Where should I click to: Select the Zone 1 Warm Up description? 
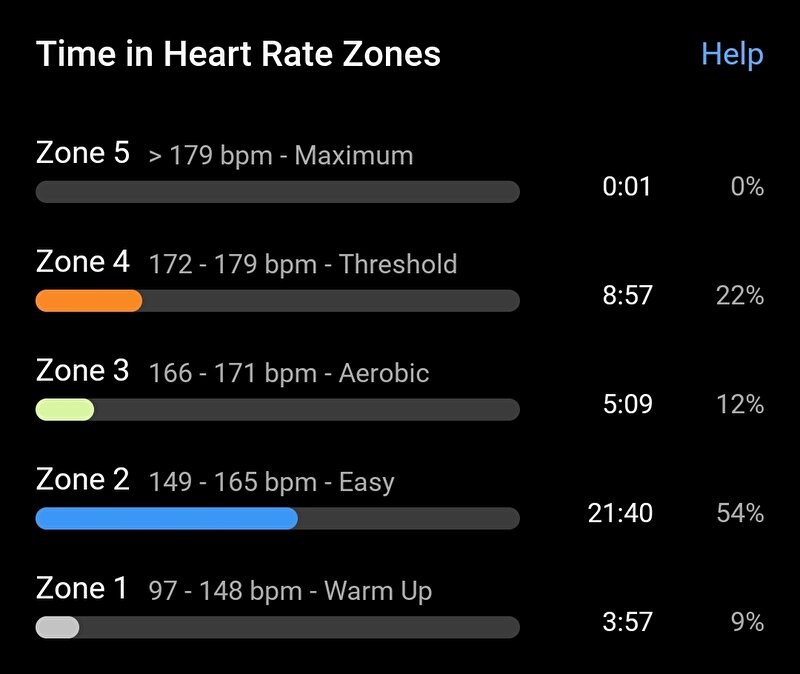click(290, 591)
